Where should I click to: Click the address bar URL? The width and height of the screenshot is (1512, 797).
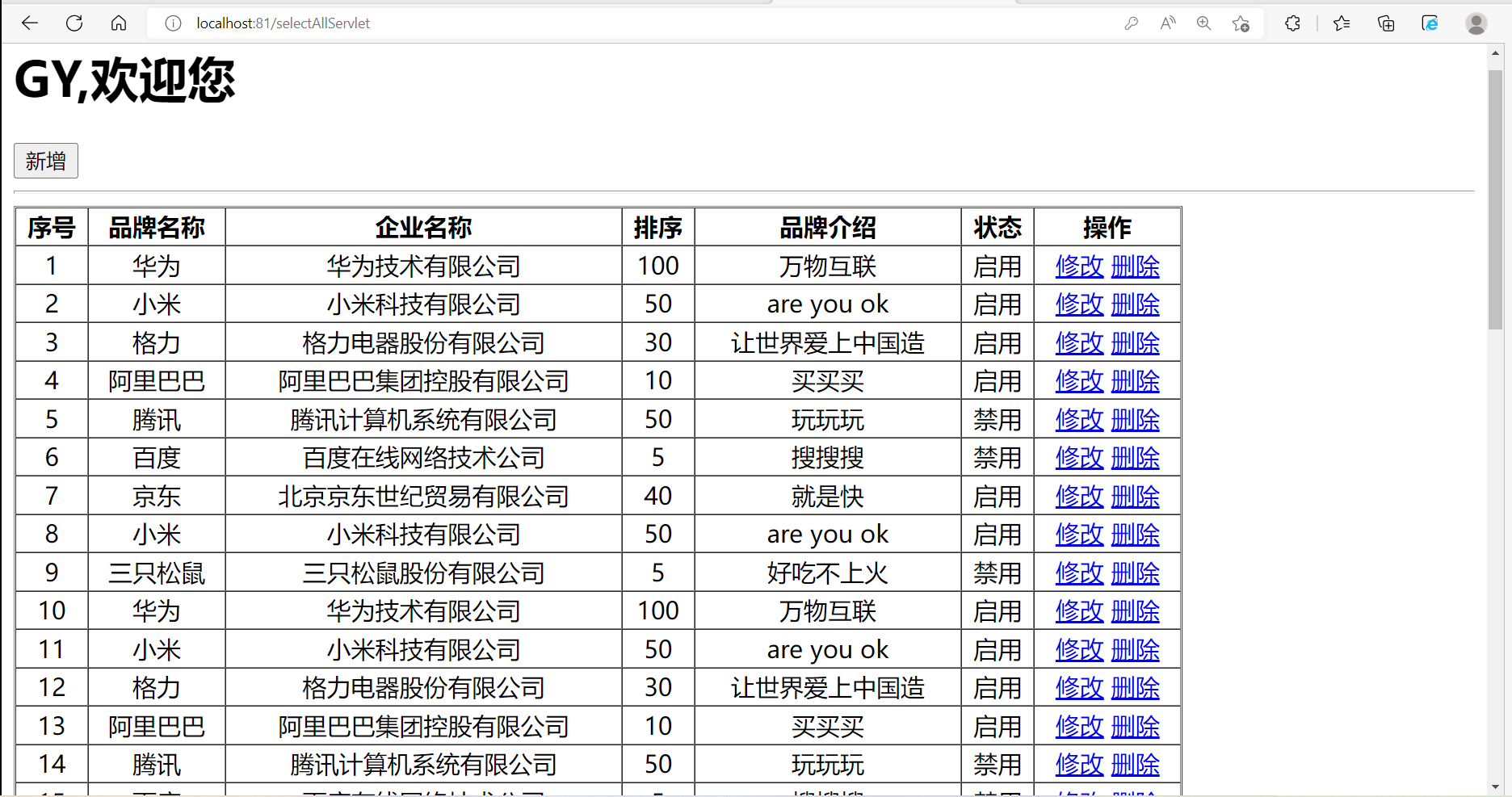(x=283, y=23)
